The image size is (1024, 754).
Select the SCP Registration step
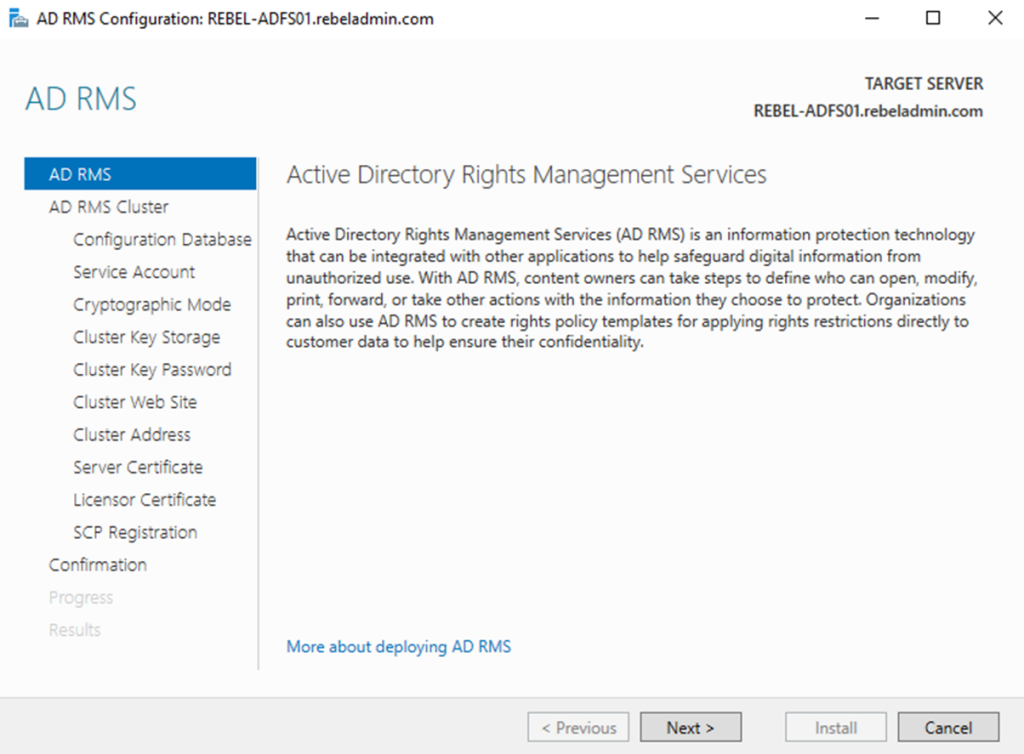click(x=135, y=532)
